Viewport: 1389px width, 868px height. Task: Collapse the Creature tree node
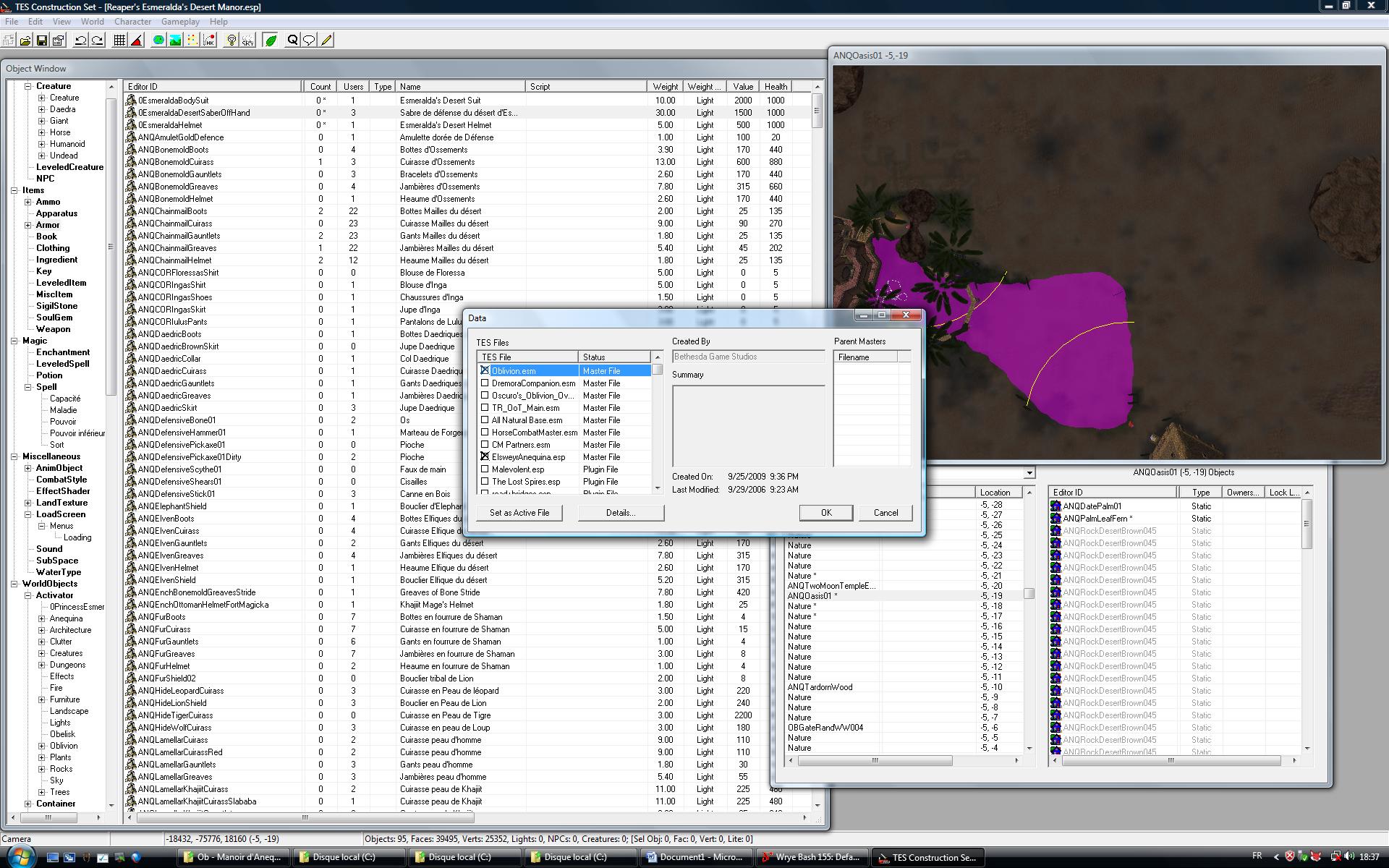coord(28,86)
